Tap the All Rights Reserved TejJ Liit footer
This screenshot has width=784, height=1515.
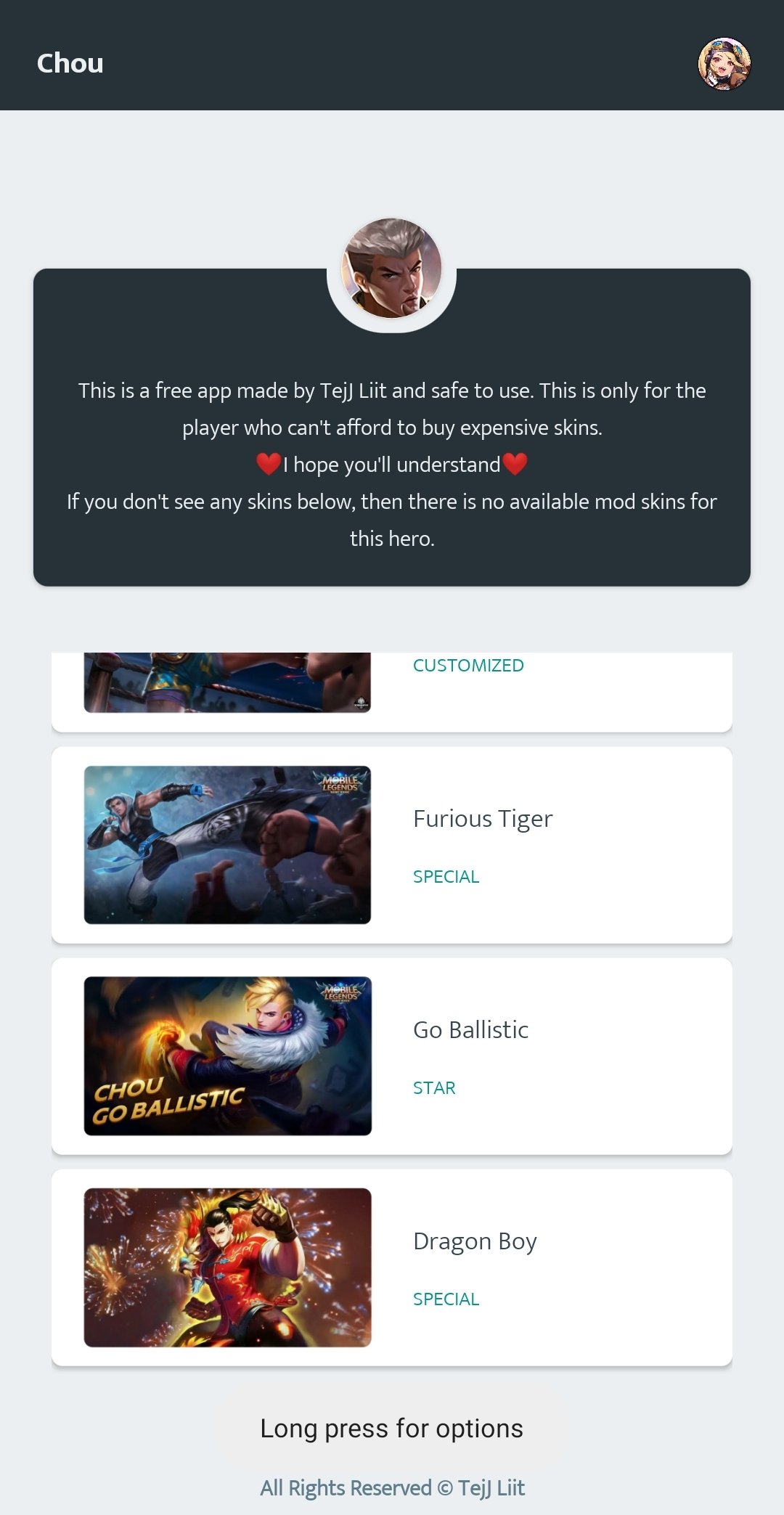(392, 1488)
